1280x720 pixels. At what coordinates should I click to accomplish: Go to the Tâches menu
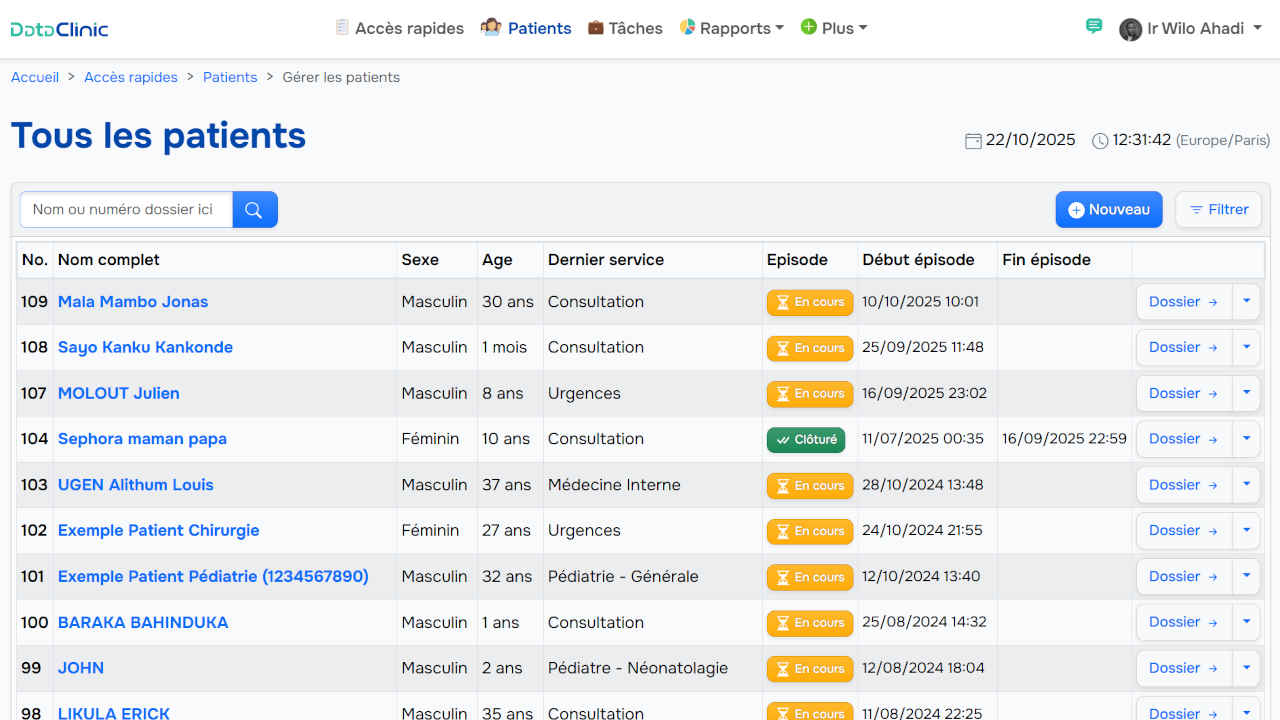[x=625, y=28]
